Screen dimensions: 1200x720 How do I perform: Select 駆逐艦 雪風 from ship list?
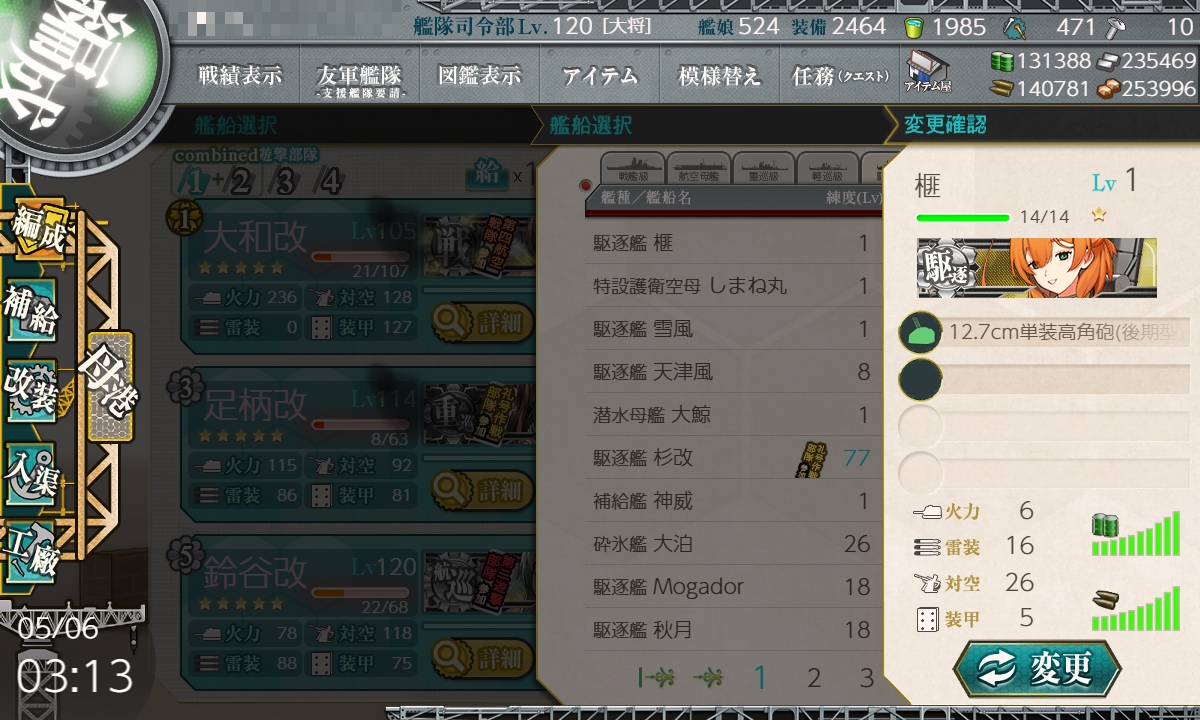click(x=733, y=328)
